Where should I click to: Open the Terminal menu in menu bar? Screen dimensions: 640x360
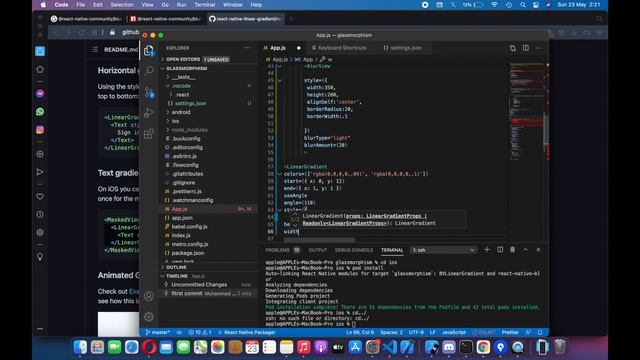(x=204, y=5)
